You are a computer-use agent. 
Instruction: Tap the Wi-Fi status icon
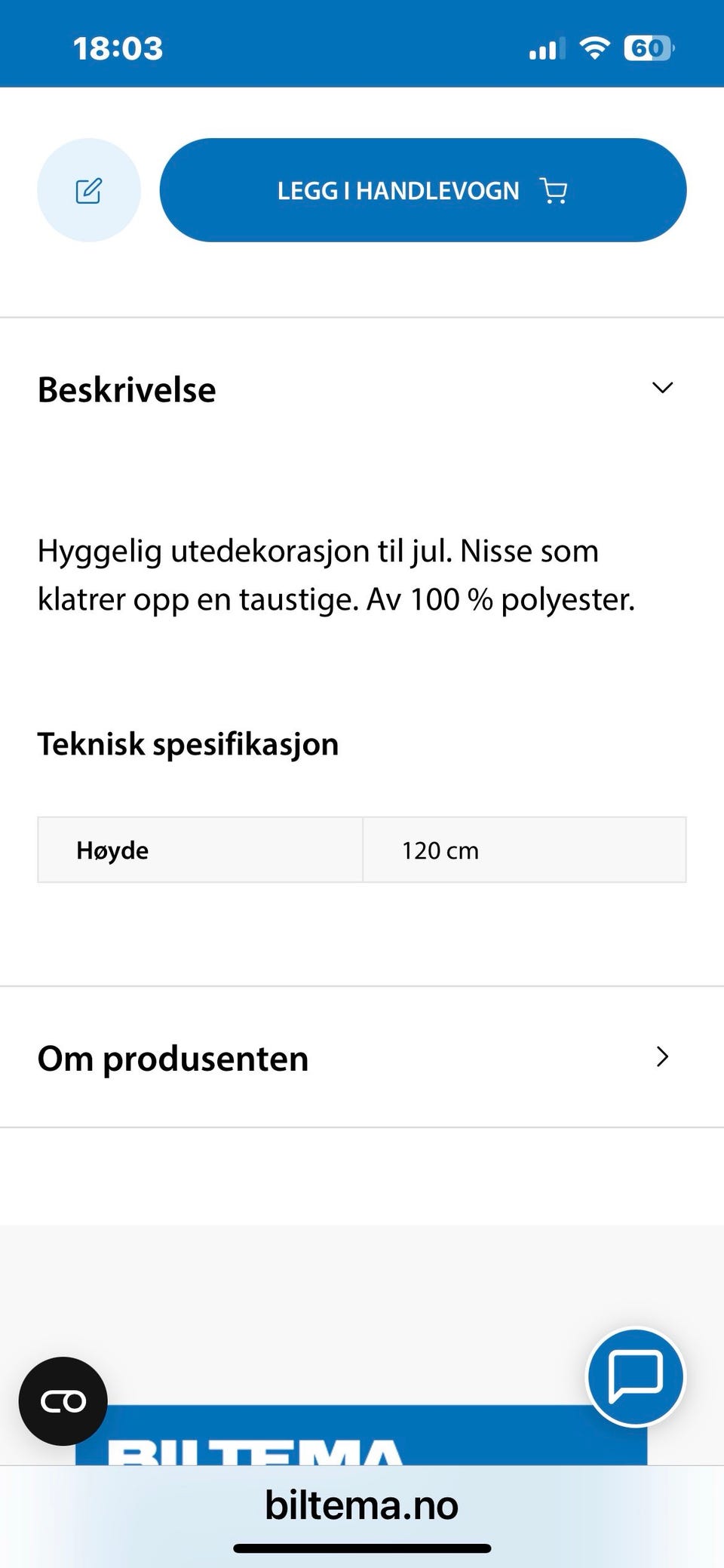(594, 48)
